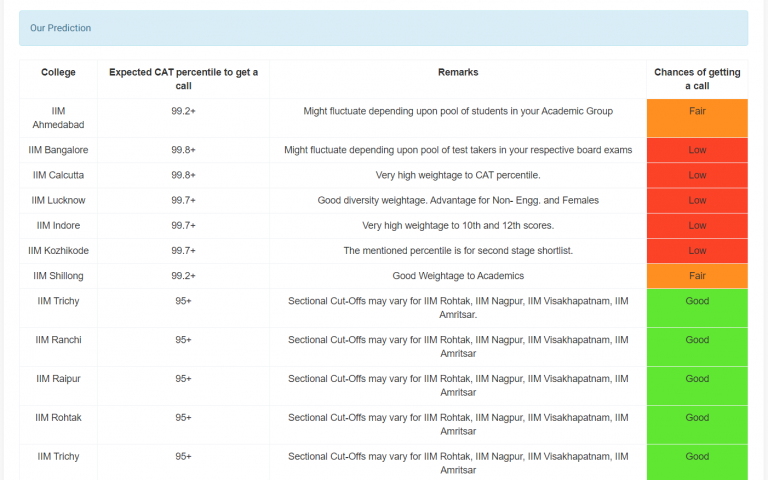
Task: Select the 'Good diversity weightage' remark
Action: [x=458, y=200]
